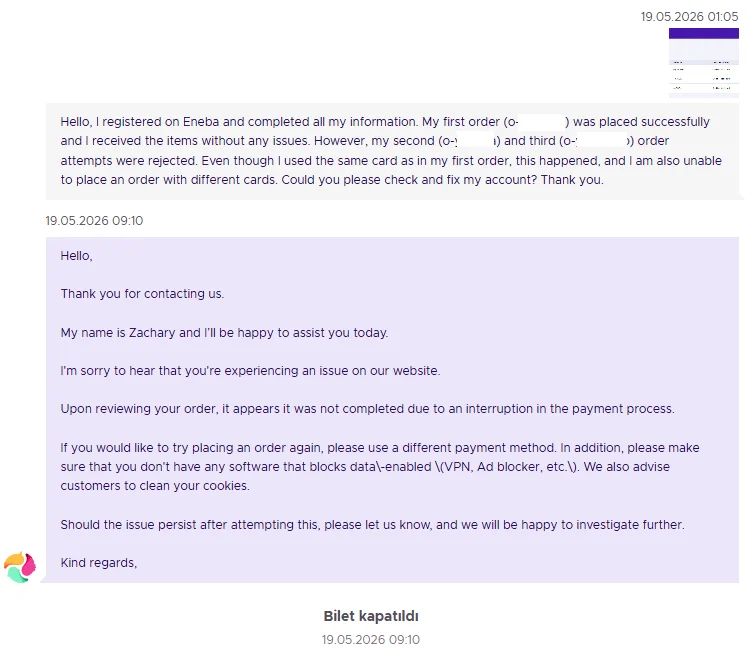Image resolution: width=748 pixels, height=649 pixels.
Task: Click the 'Upon reviewing your order' sentence
Action: [x=367, y=409]
